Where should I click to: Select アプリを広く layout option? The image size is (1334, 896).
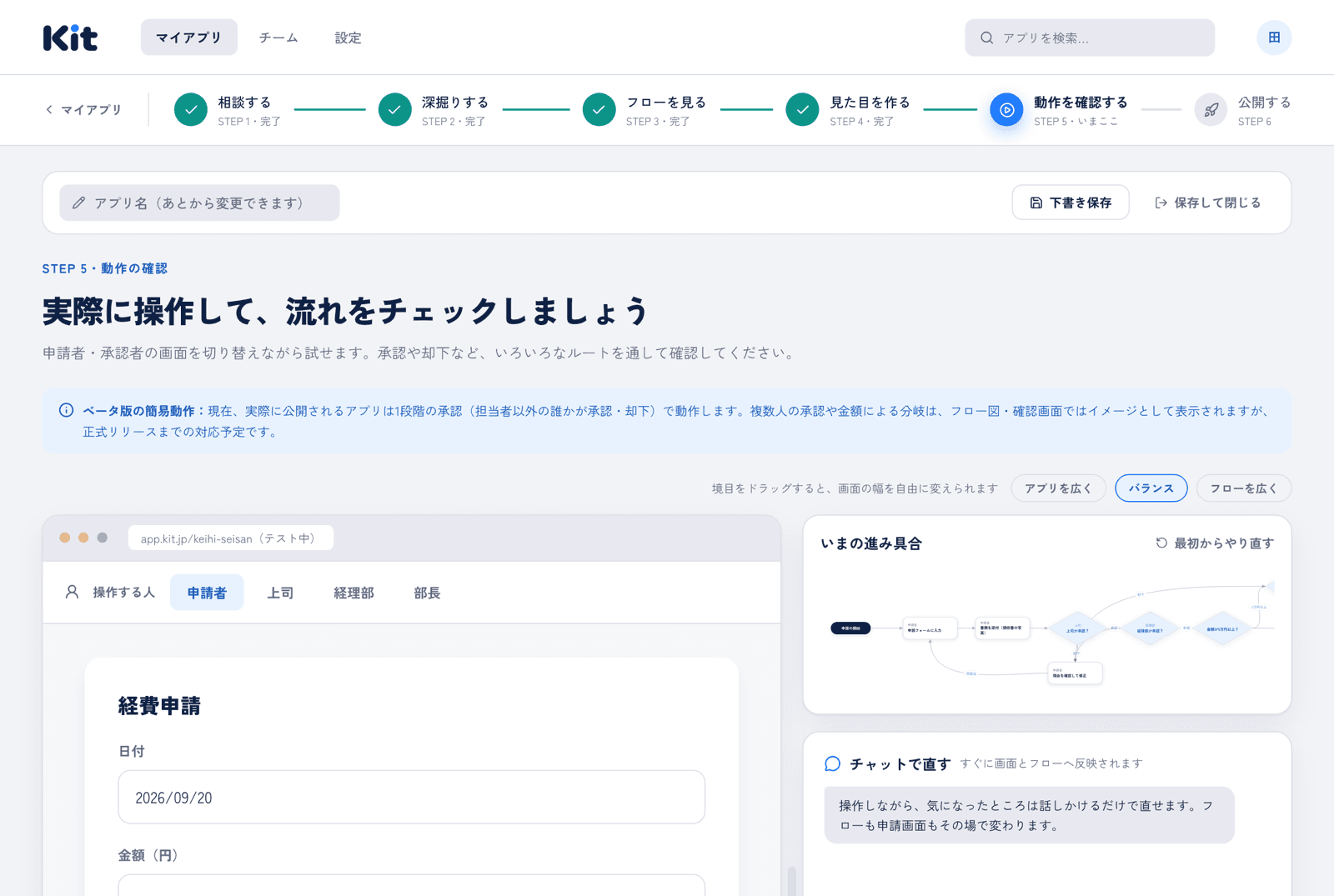coord(1059,488)
